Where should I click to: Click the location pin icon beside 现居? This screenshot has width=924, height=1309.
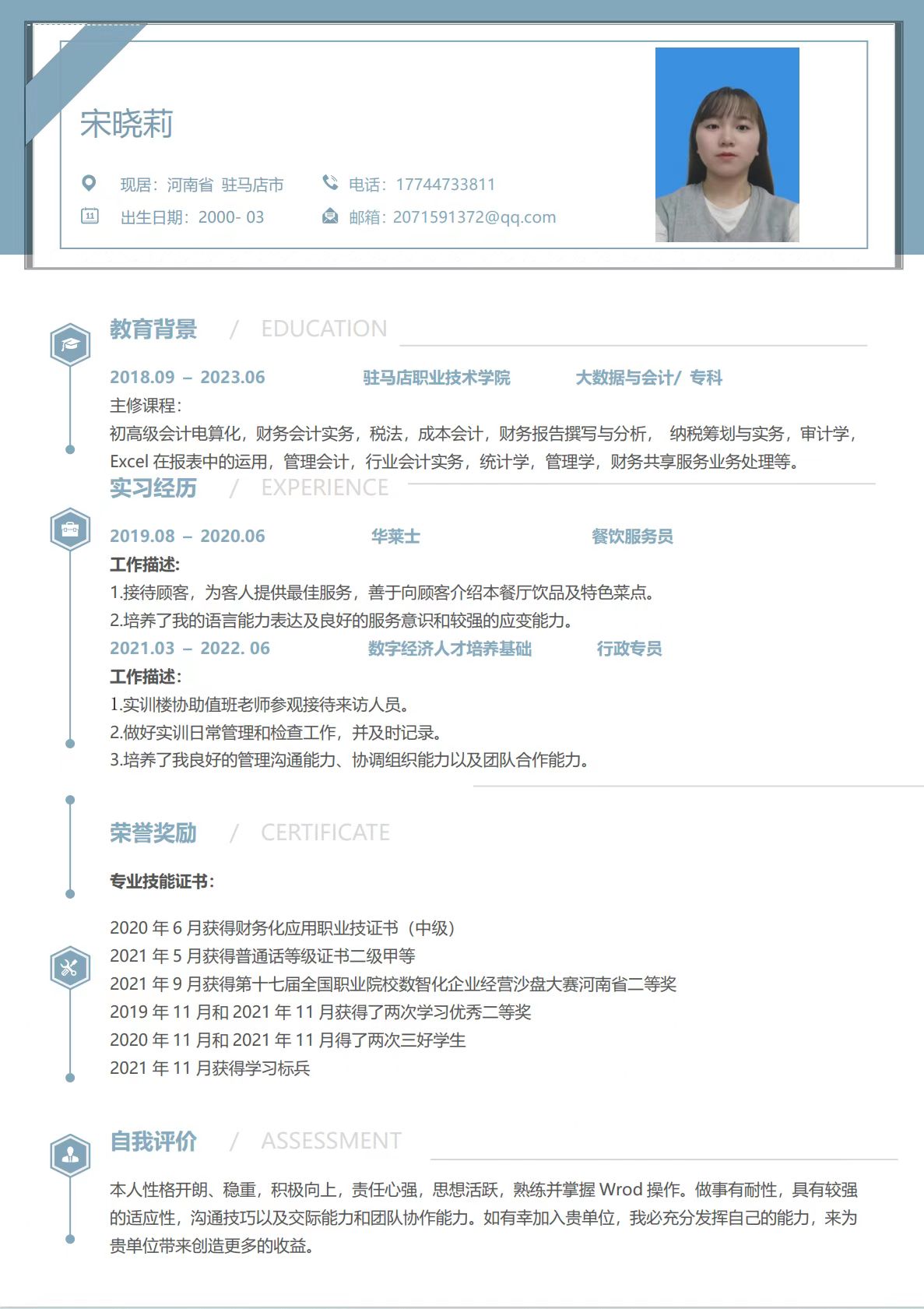coord(89,183)
